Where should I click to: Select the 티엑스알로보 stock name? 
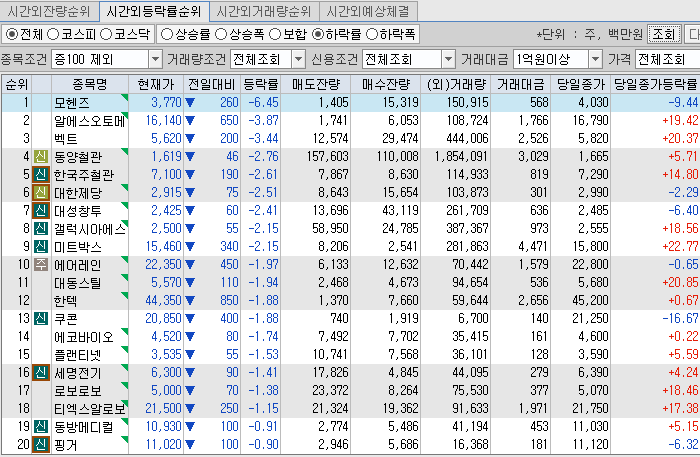pyautogui.click(x=90, y=409)
